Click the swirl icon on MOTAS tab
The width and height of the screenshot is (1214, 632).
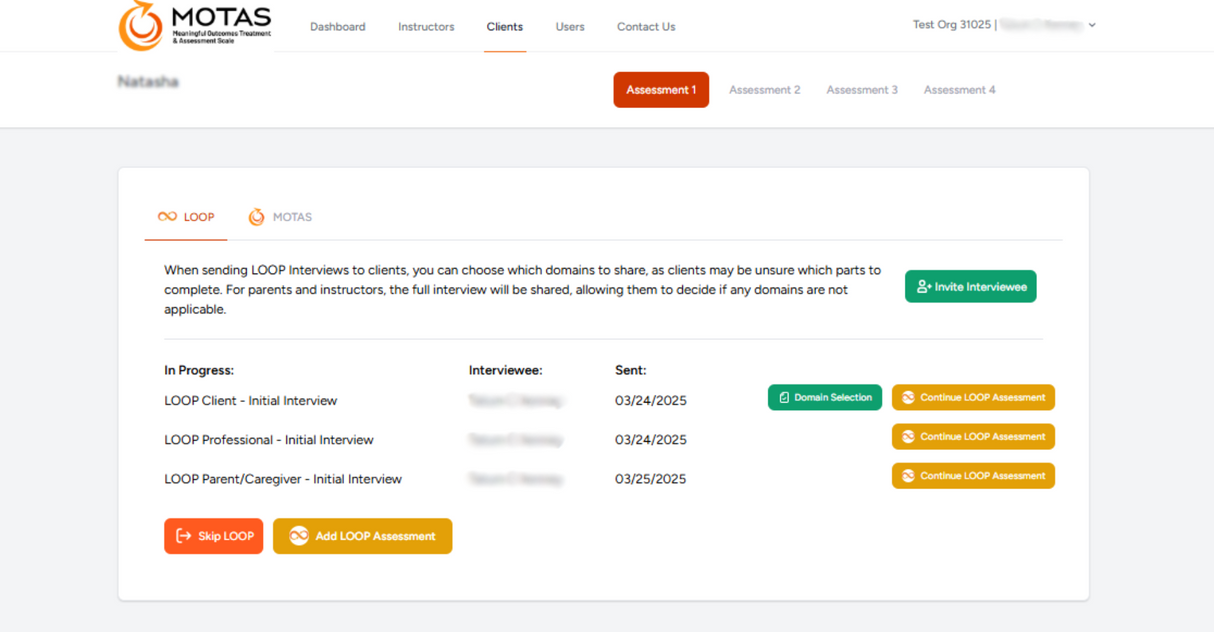coord(257,217)
